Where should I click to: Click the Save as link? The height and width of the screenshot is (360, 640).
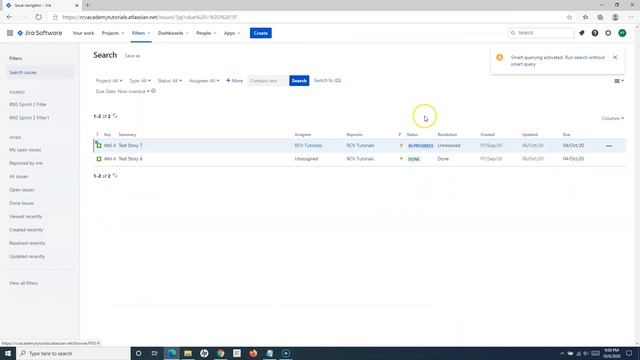click(x=132, y=56)
